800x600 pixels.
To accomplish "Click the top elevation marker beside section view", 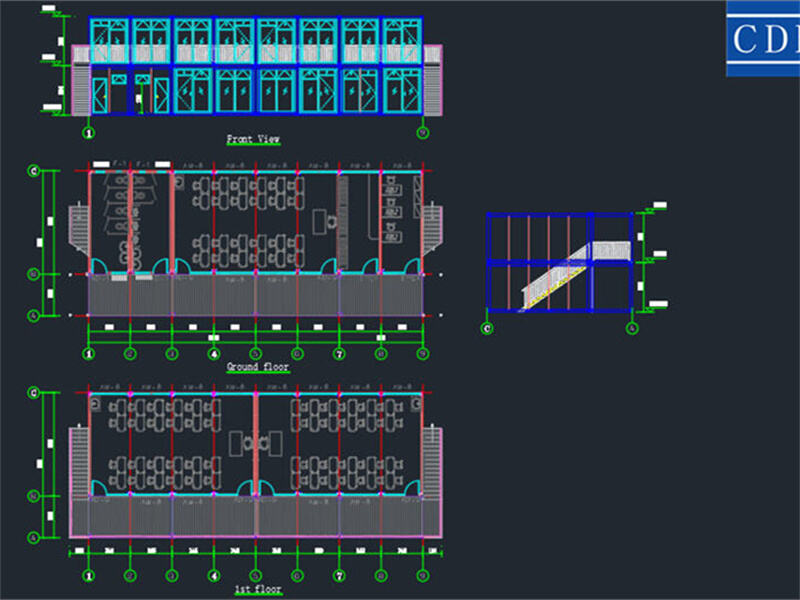I will pos(658,206).
